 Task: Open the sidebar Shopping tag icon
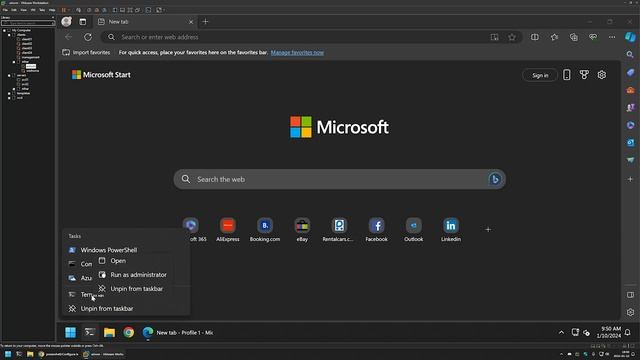click(630, 72)
